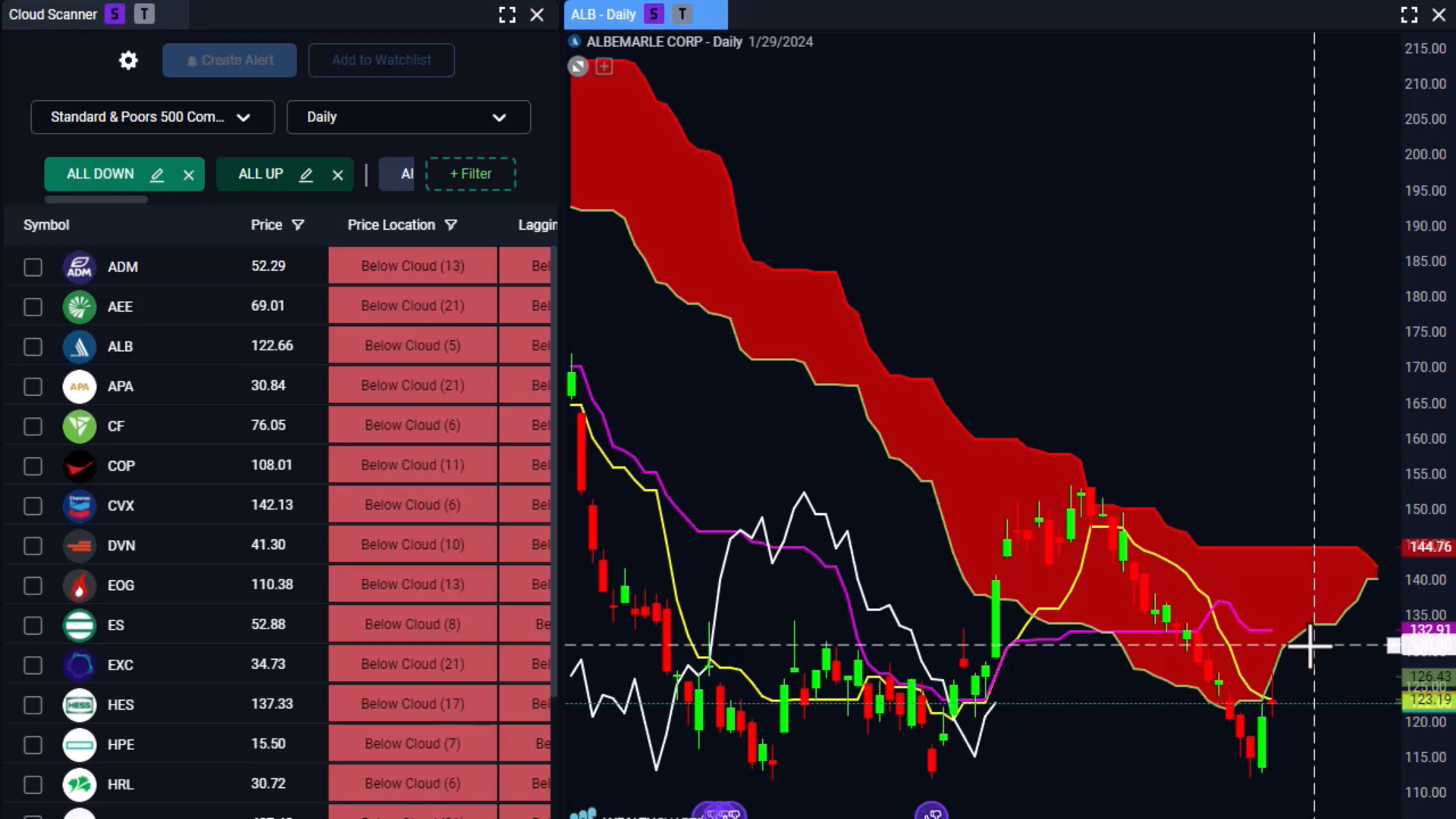Screen dimensions: 1456x819
Task: Edit the ALL DOWN filter with pencil icon
Action: point(157,174)
